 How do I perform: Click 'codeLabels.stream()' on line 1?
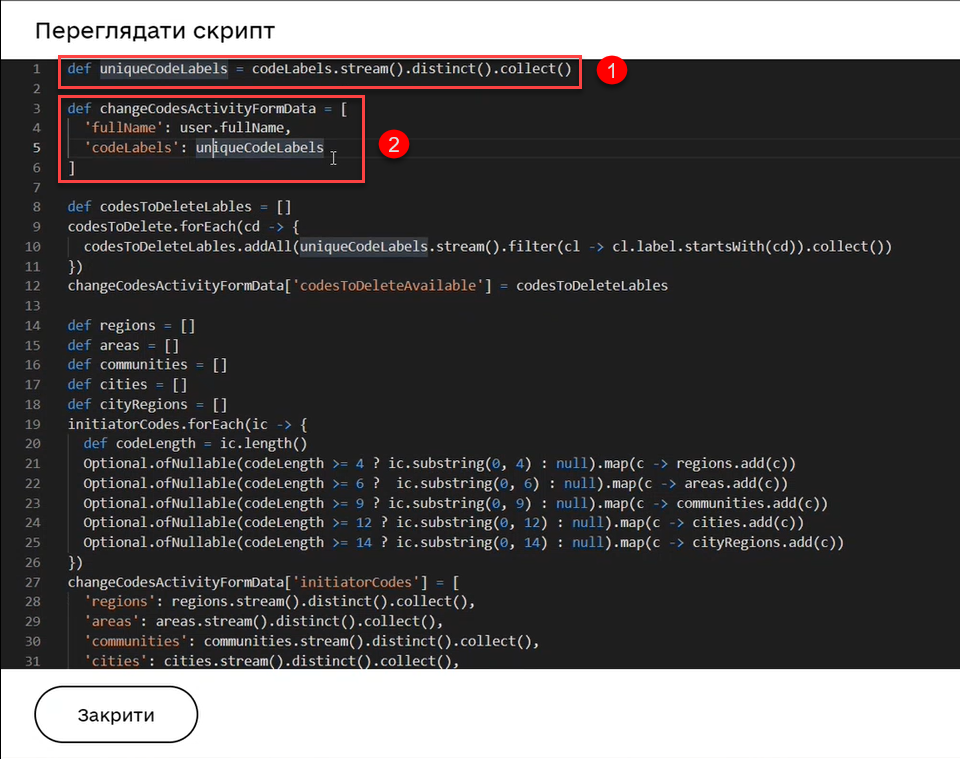[328, 69]
